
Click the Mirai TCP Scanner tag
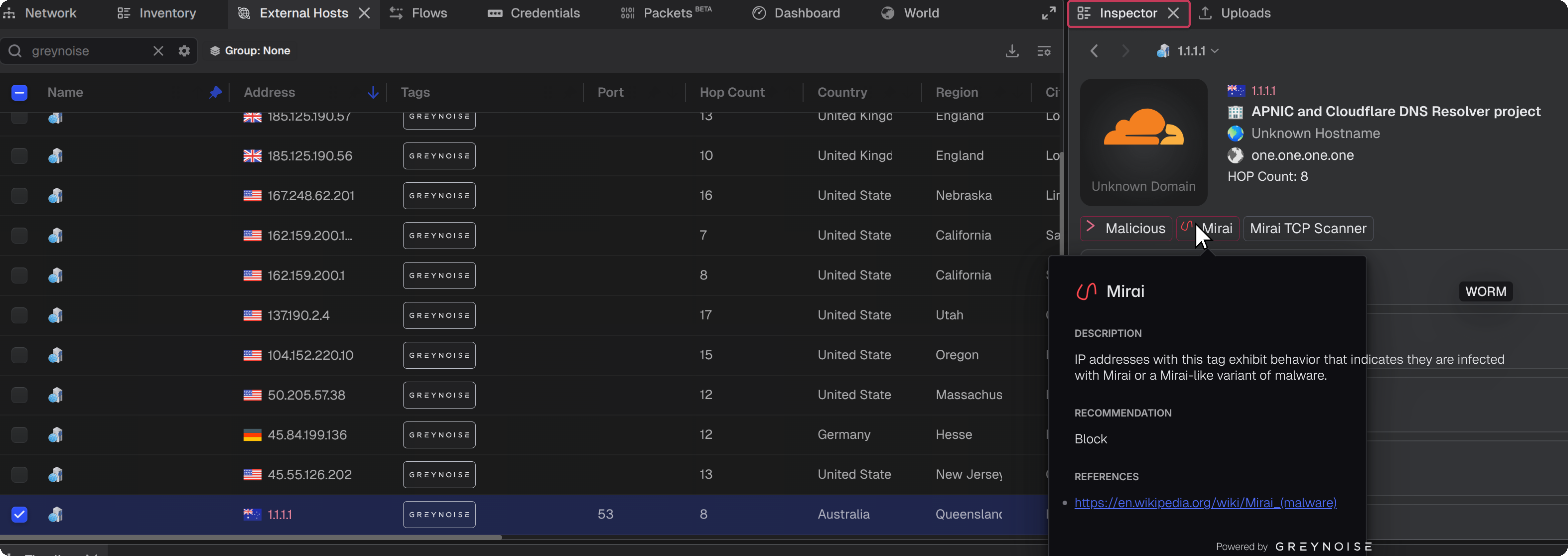point(1308,229)
